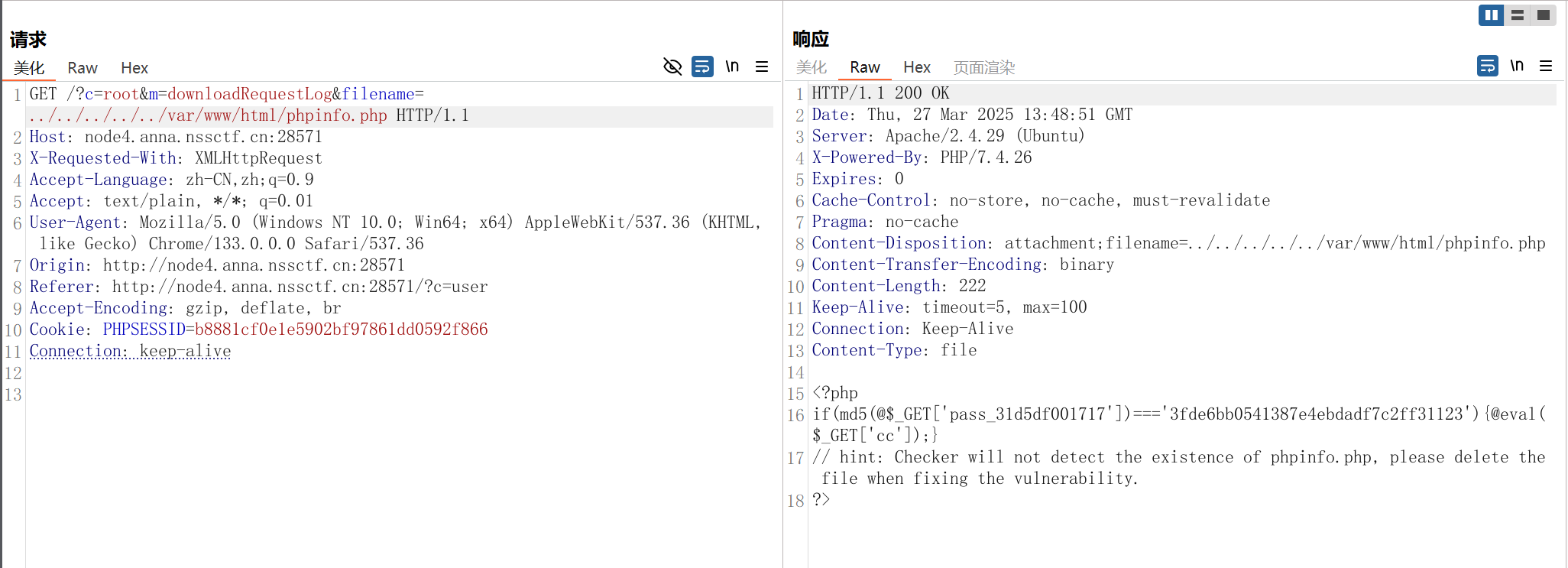Click the Accept-Language header line

171,180
